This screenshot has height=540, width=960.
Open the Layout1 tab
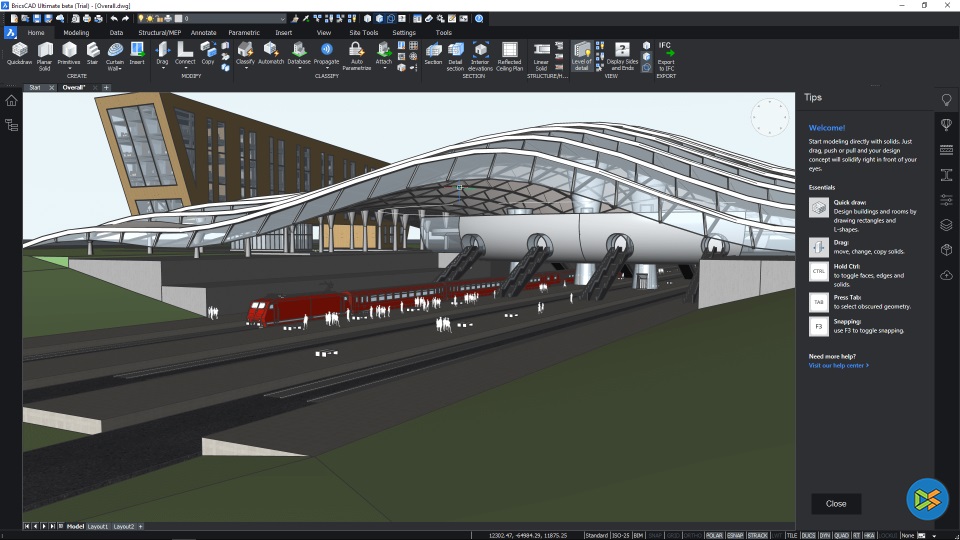click(97, 526)
